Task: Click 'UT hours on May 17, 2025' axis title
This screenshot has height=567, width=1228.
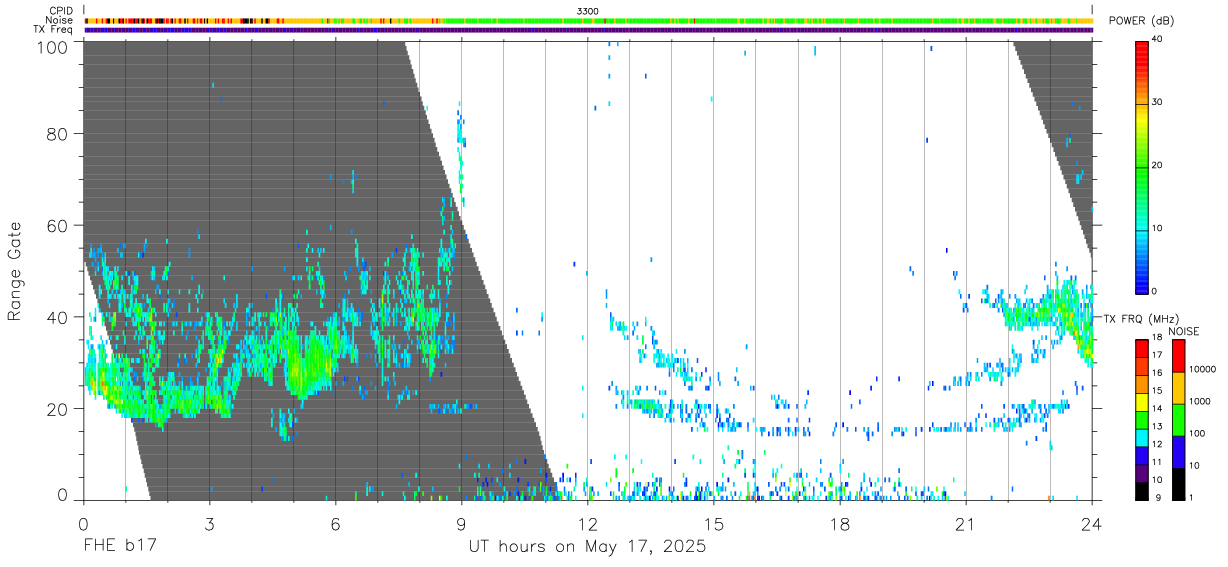Action: pyautogui.click(x=588, y=547)
